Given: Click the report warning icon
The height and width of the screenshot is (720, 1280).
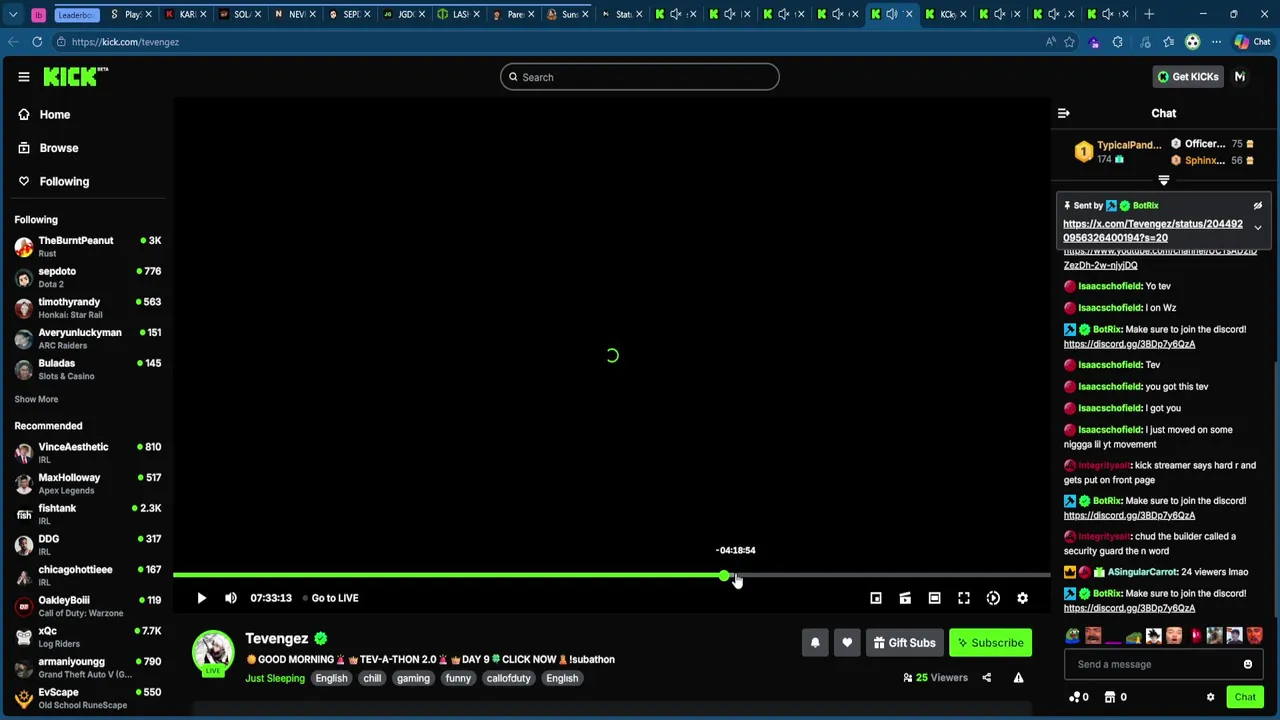Looking at the screenshot, I should click(x=1018, y=678).
